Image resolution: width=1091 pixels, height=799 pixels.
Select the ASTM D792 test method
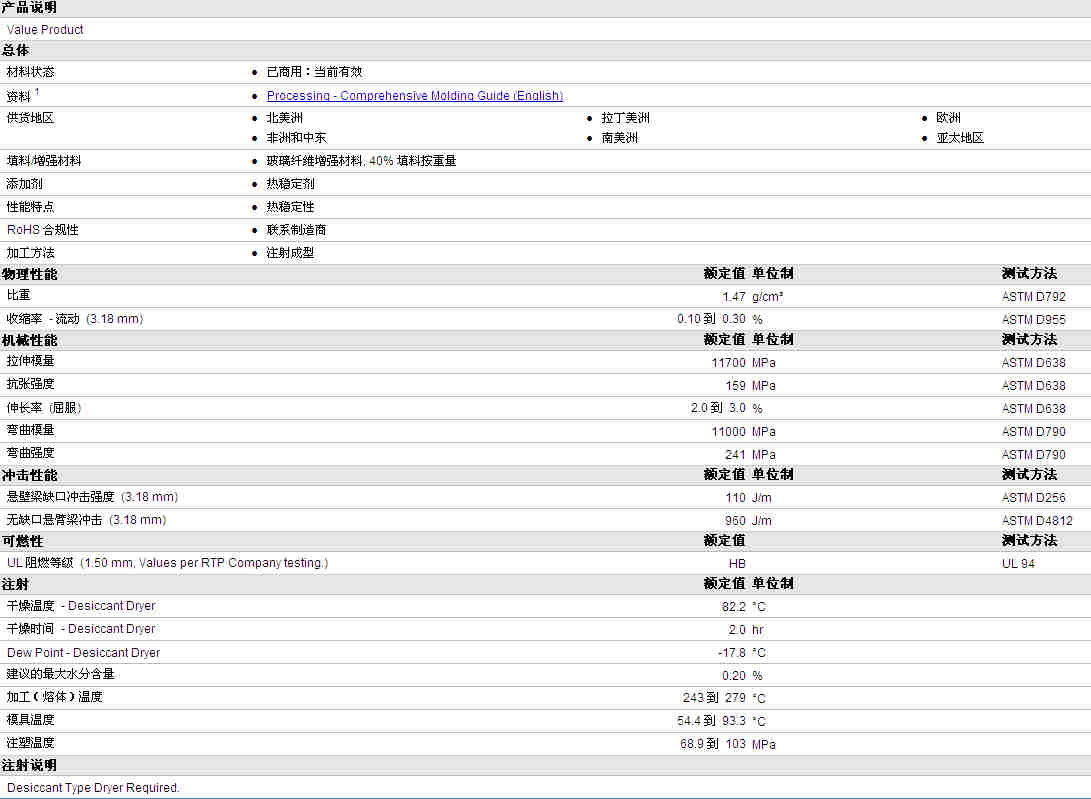[x=1033, y=297]
